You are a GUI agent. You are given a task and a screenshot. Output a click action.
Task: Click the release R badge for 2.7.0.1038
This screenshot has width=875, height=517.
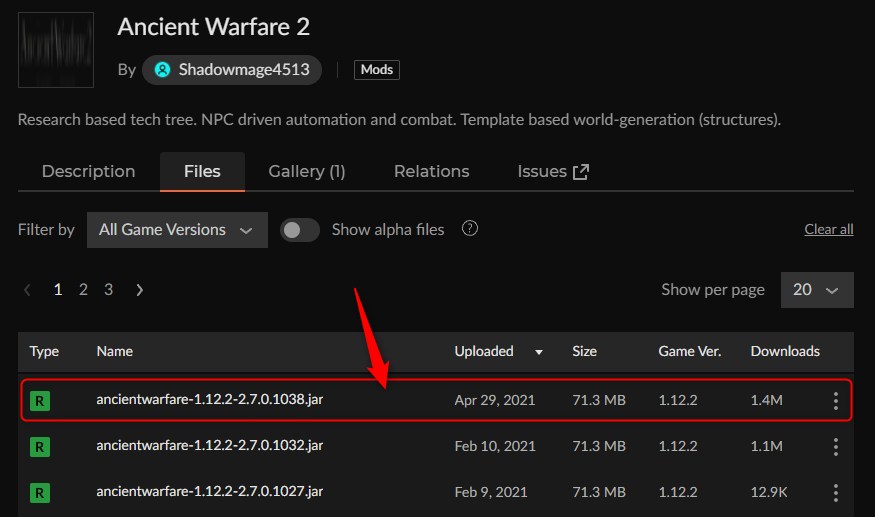[x=40, y=401]
